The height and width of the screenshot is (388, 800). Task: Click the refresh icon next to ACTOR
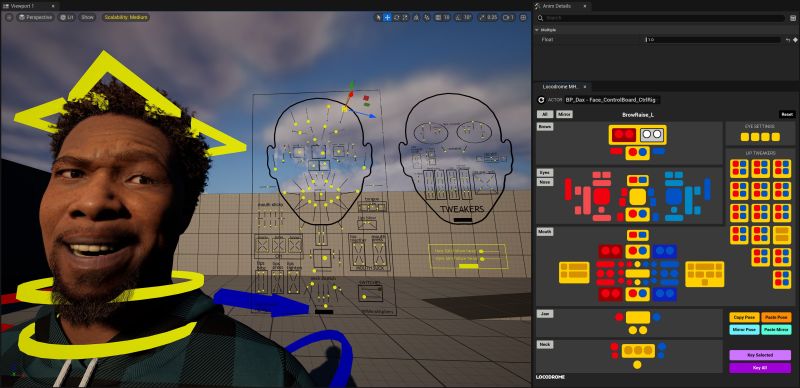(x=541, y=100)
